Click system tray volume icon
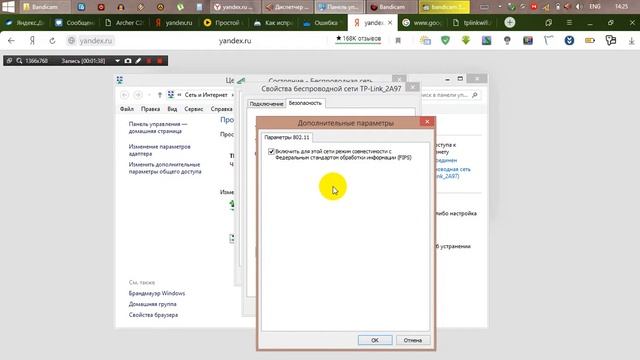This screenshot has height=360, width=640. [579, 7]
